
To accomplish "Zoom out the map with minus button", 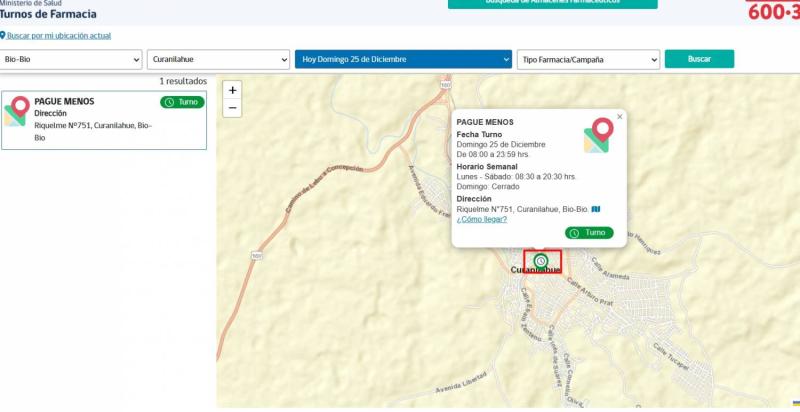I will click(233, 107).
